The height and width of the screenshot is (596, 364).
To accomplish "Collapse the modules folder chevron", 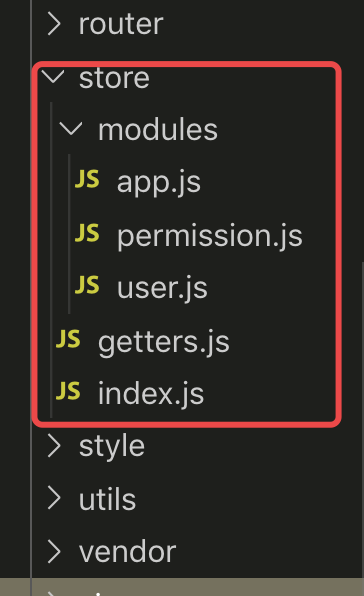I will pyautogui.click(x=71, y=129).
